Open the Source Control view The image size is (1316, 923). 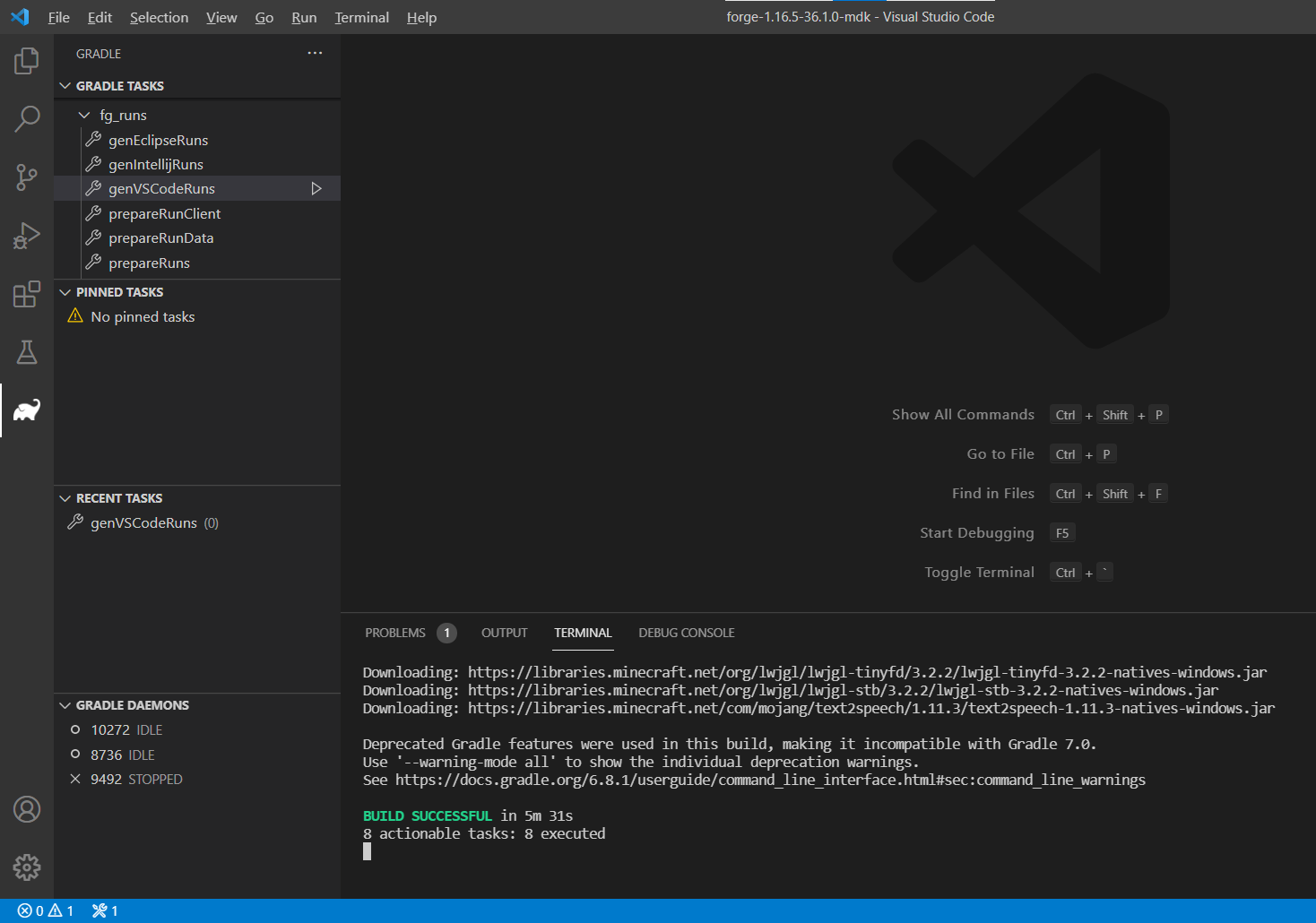point(27,177)
